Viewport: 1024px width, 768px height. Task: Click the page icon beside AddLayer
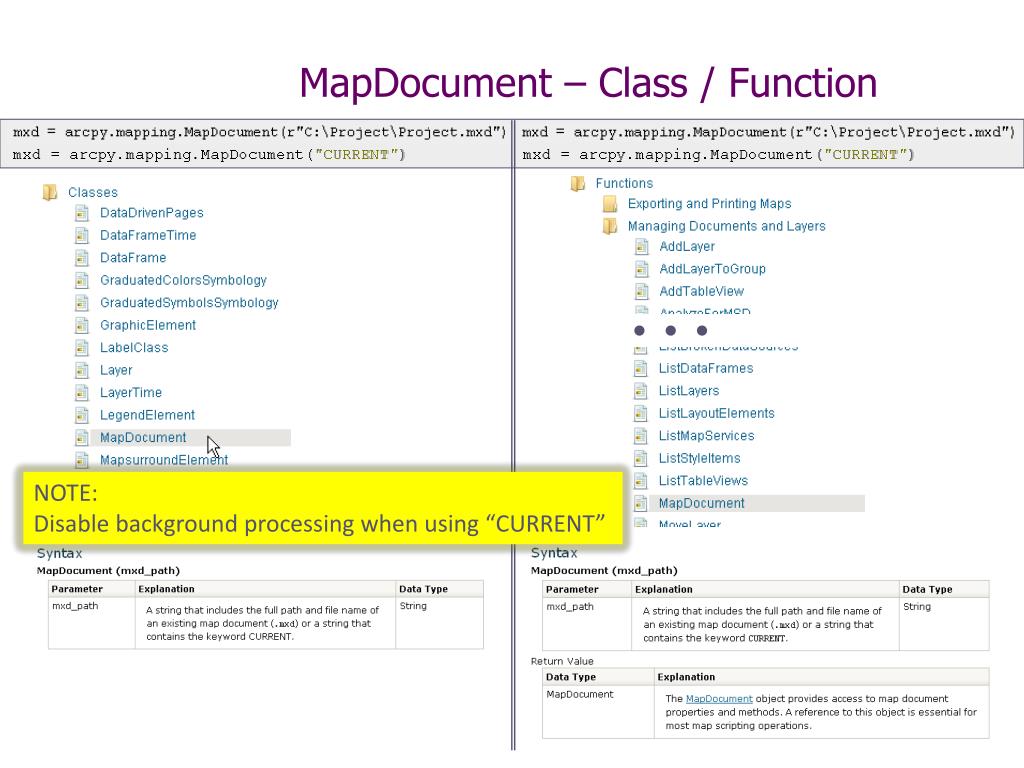(x=642, y=247)
